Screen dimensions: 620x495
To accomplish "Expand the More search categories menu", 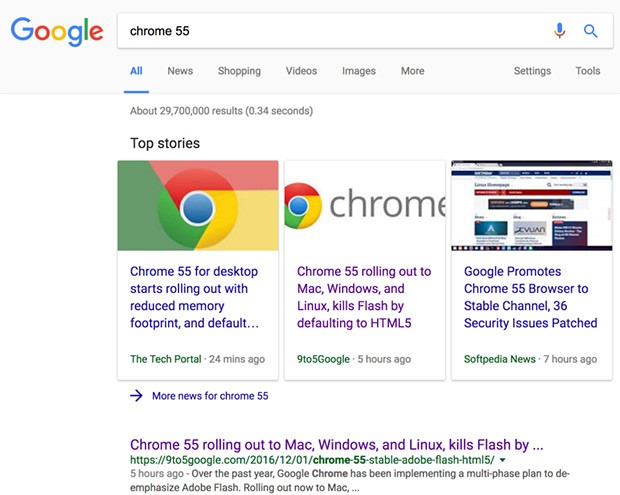I will 412,71.
